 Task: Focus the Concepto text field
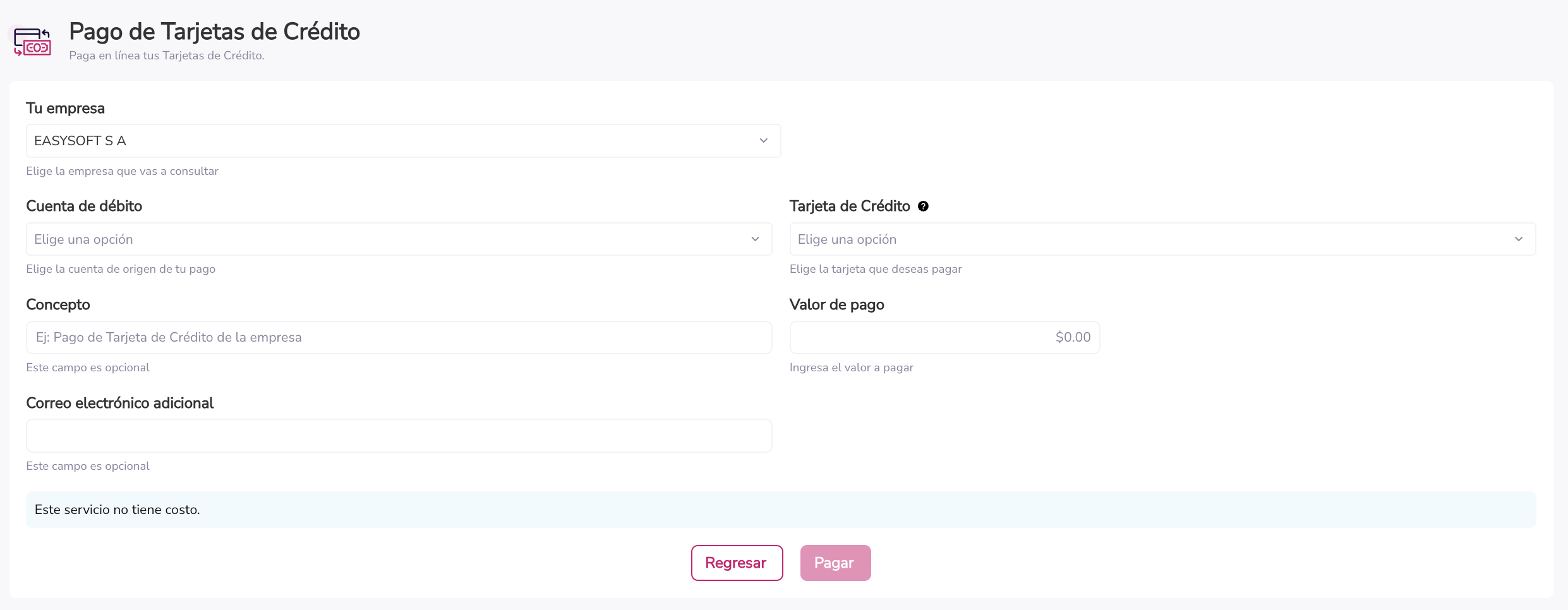point(399,337)
